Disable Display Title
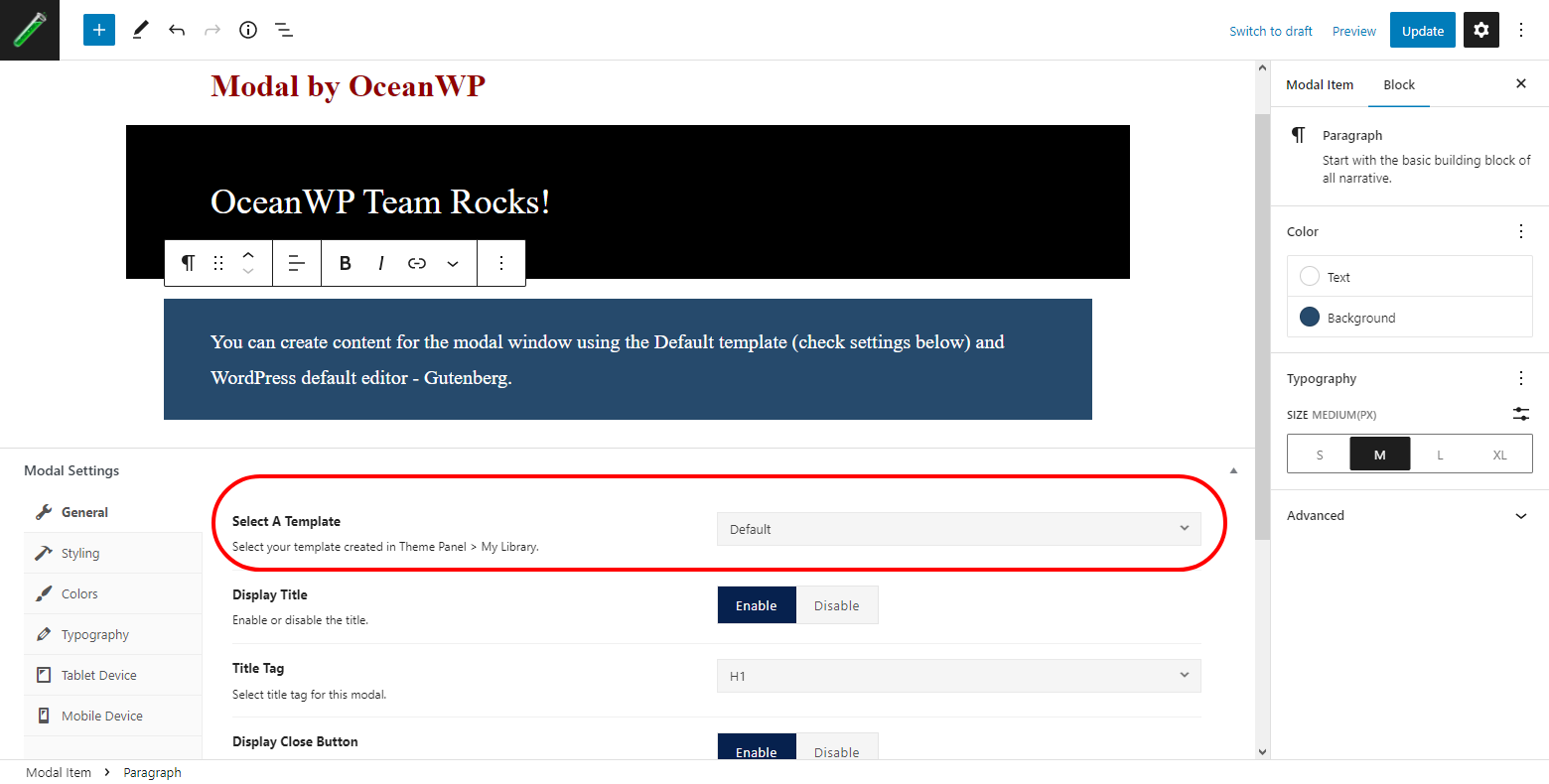The height and width of the screenshot is (784, 1549). click(837, 605)
